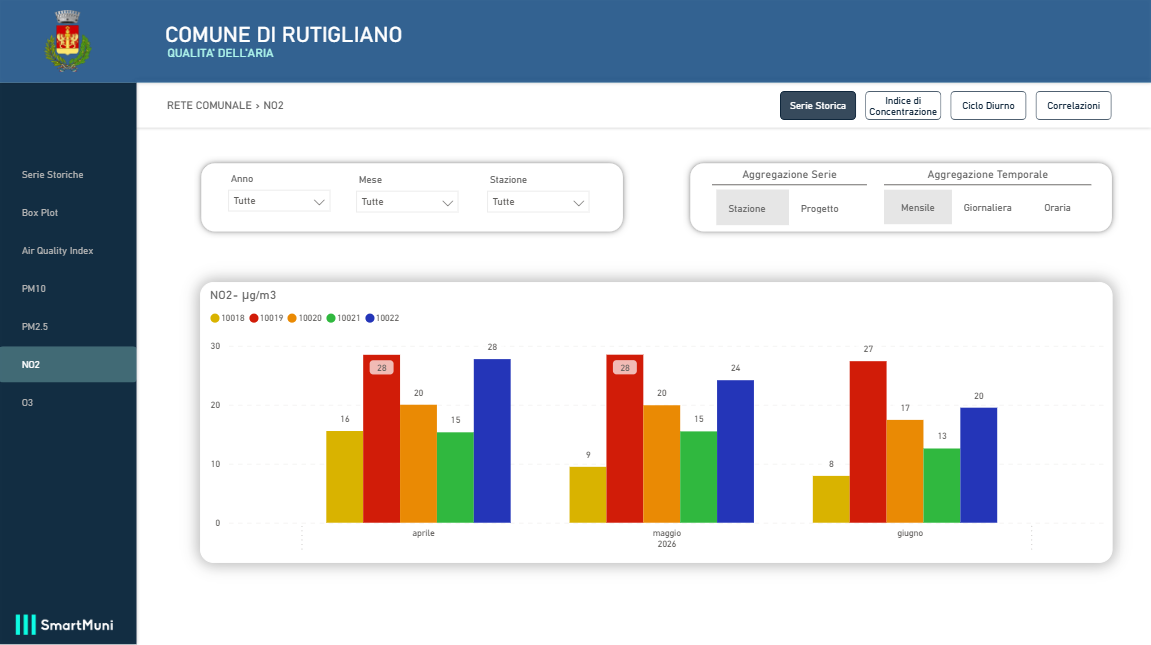The image size is (1151, 645).
Task: Click the aprile axis label
Action: 424,533
